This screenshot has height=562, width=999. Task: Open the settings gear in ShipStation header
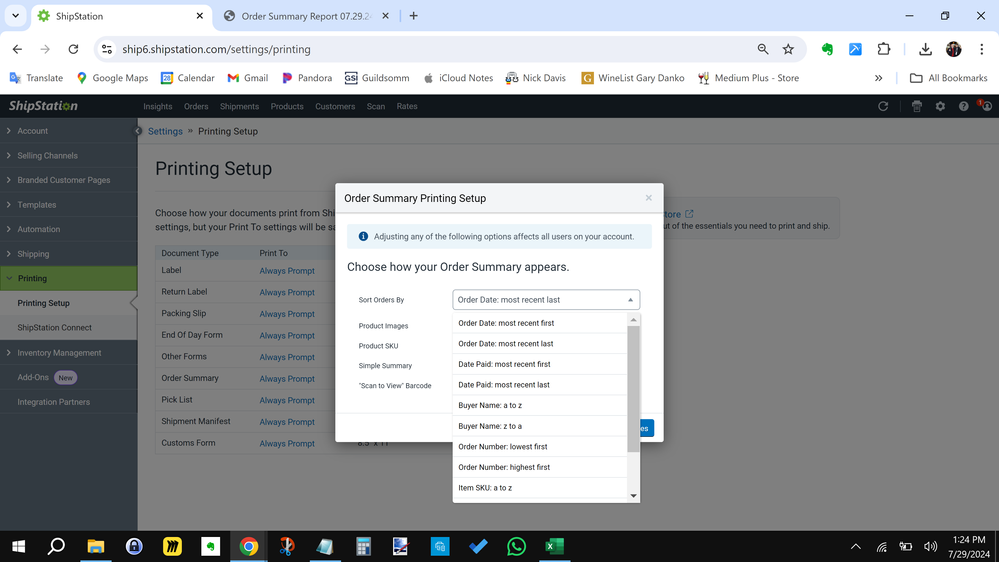(x=940, y=106)
